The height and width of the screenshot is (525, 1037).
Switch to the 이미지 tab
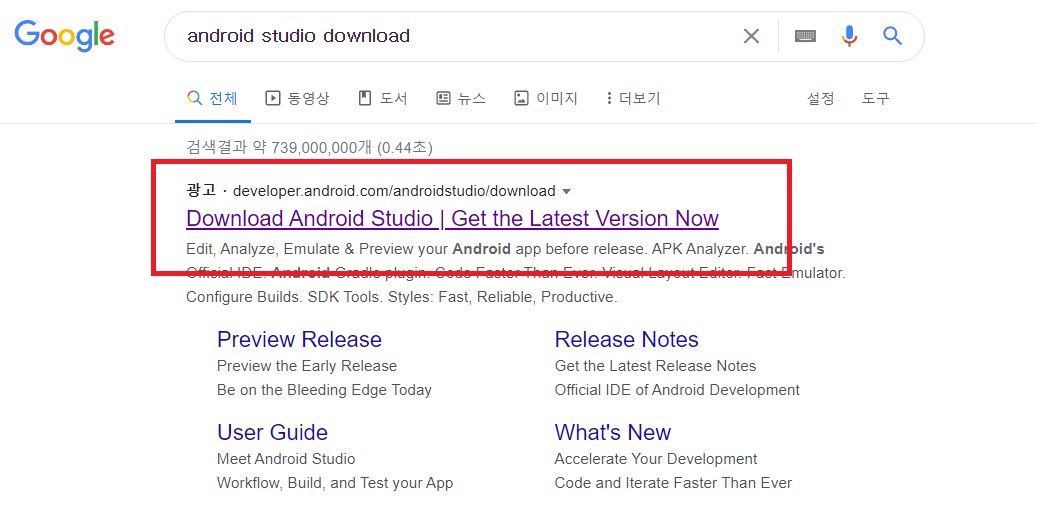546,99
